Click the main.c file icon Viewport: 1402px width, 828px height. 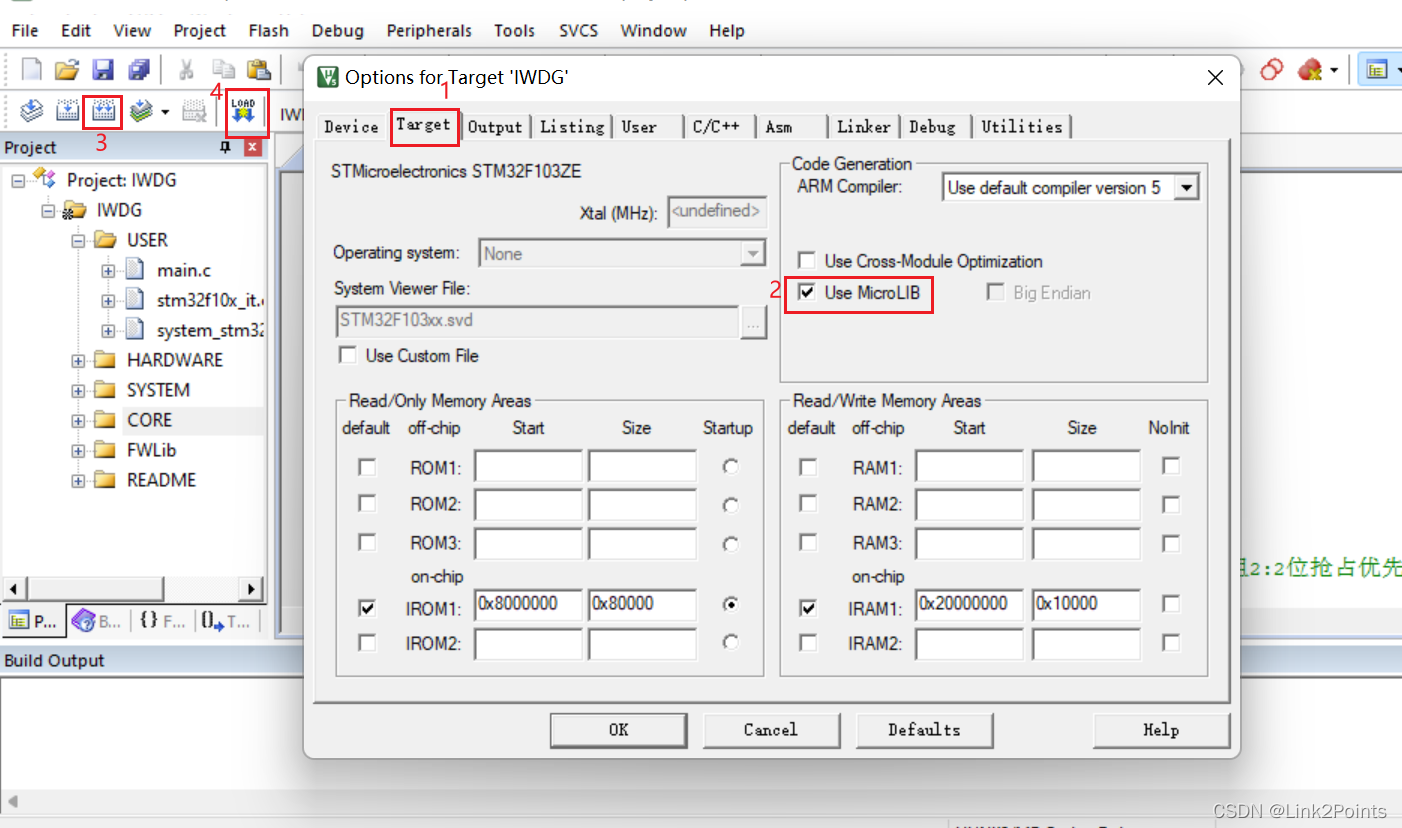pos(136,270)
